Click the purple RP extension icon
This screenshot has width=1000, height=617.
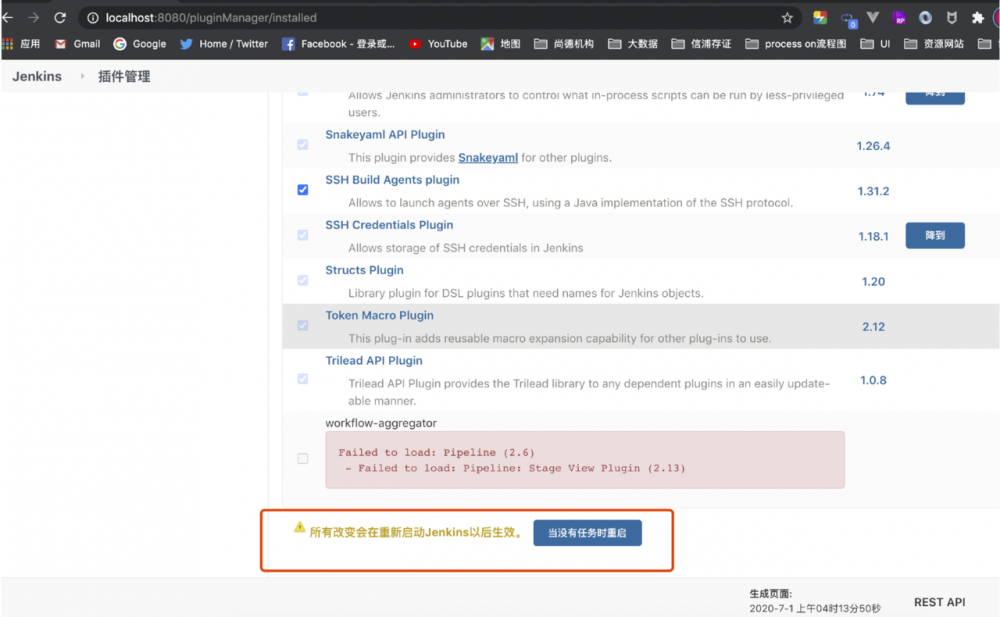point(899,17)
